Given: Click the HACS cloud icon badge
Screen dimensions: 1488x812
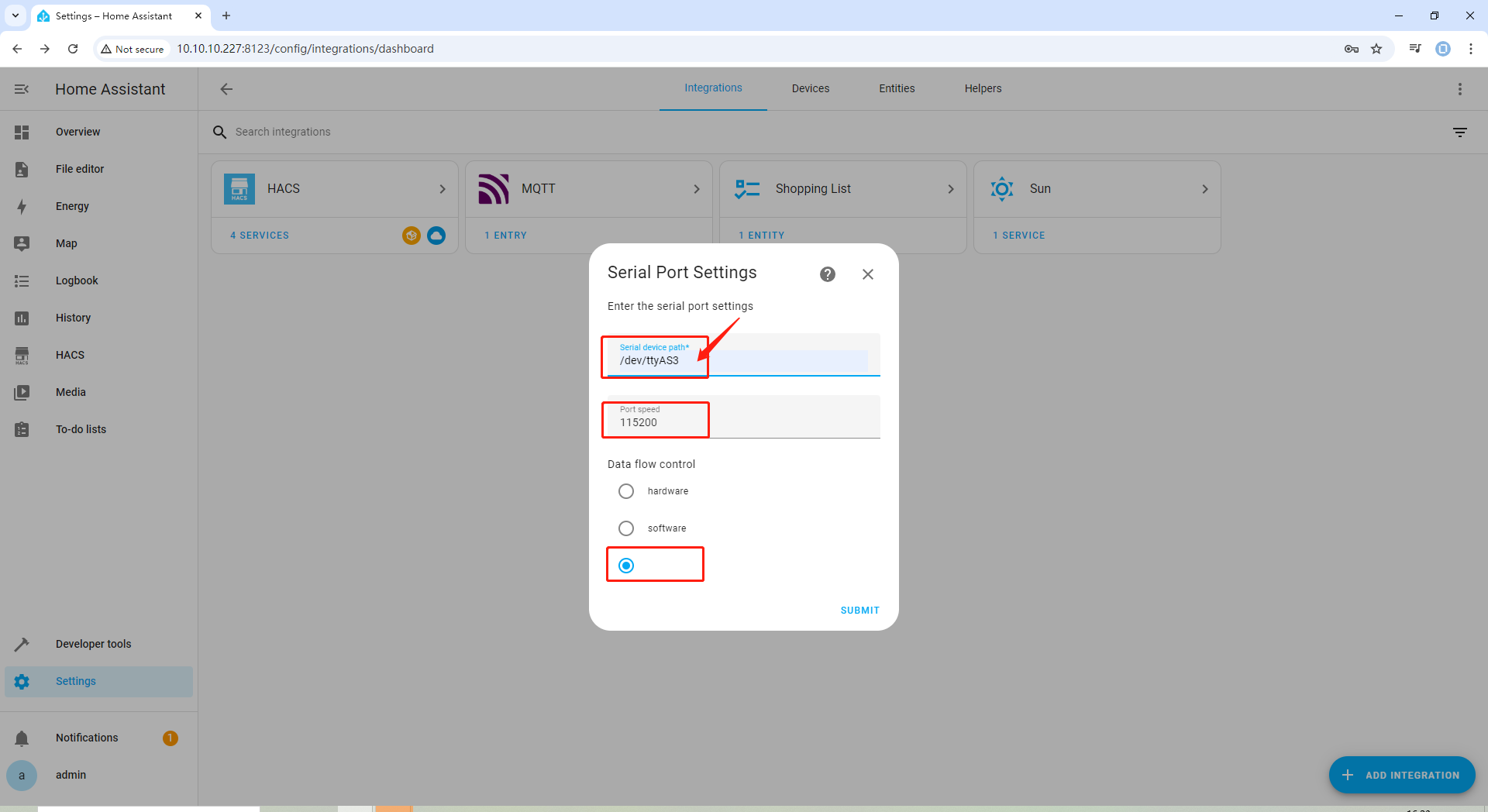Looking at the screenshot, I should 436,236.
